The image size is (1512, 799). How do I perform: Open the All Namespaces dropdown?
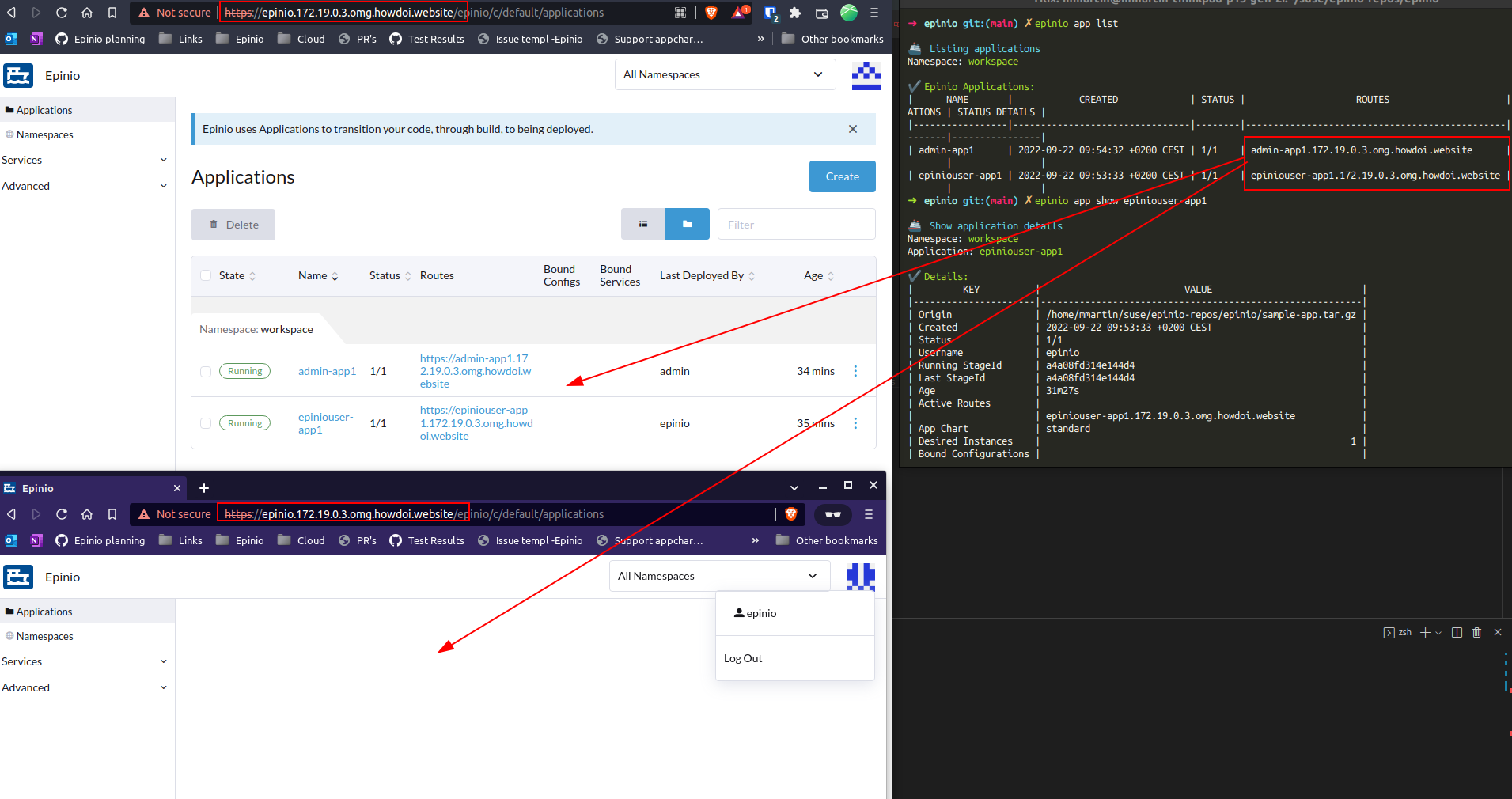pyautogui.click(x=724, y=74)
